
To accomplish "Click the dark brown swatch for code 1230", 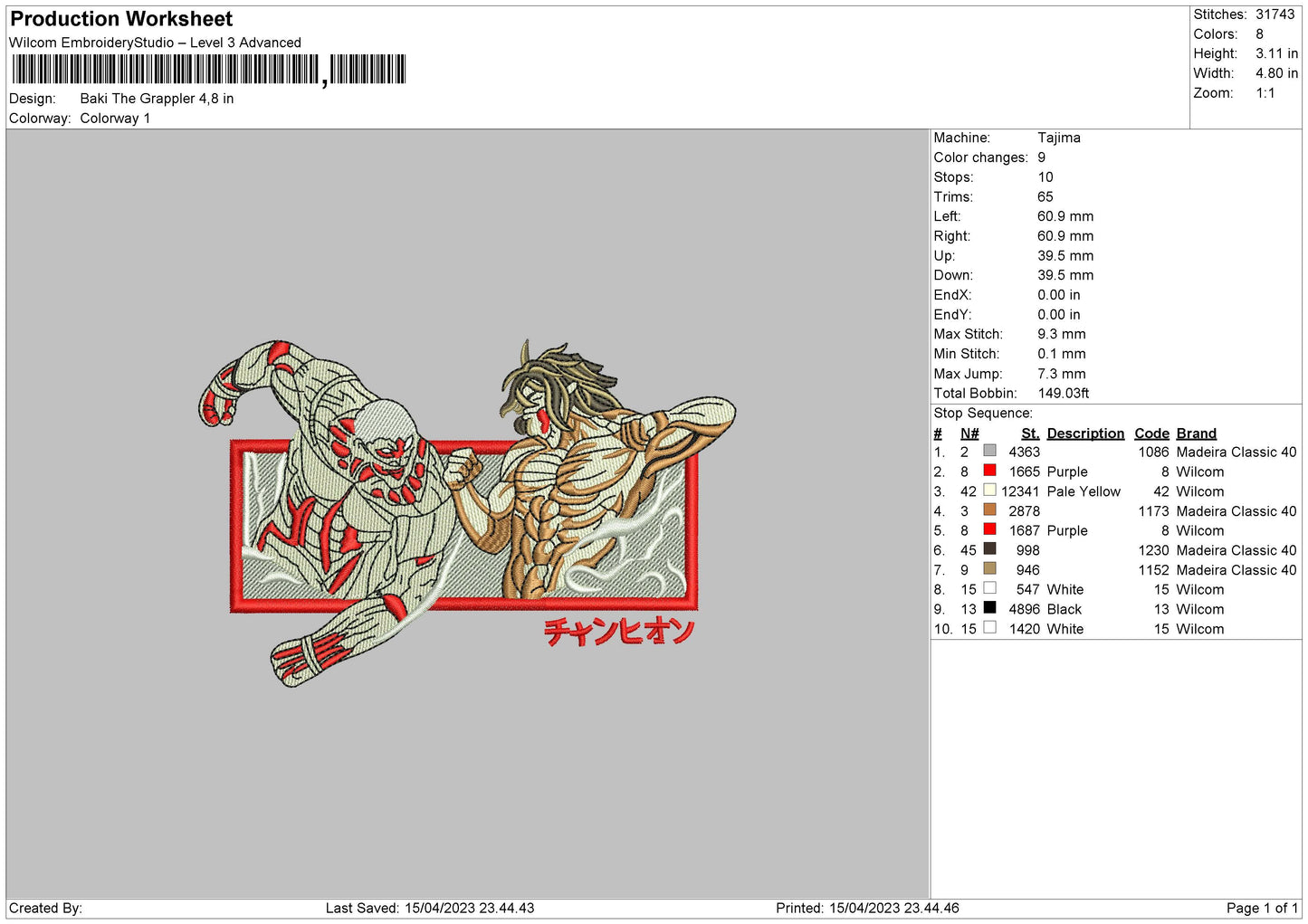I will pyautogui.click(x=989, y=548).
